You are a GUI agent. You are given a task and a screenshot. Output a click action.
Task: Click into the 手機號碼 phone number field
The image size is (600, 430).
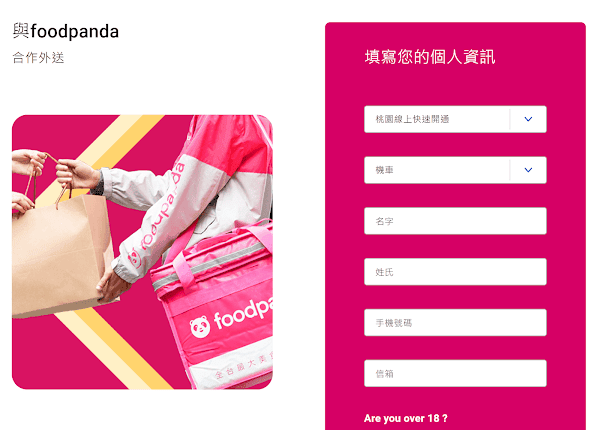(455, 322)
